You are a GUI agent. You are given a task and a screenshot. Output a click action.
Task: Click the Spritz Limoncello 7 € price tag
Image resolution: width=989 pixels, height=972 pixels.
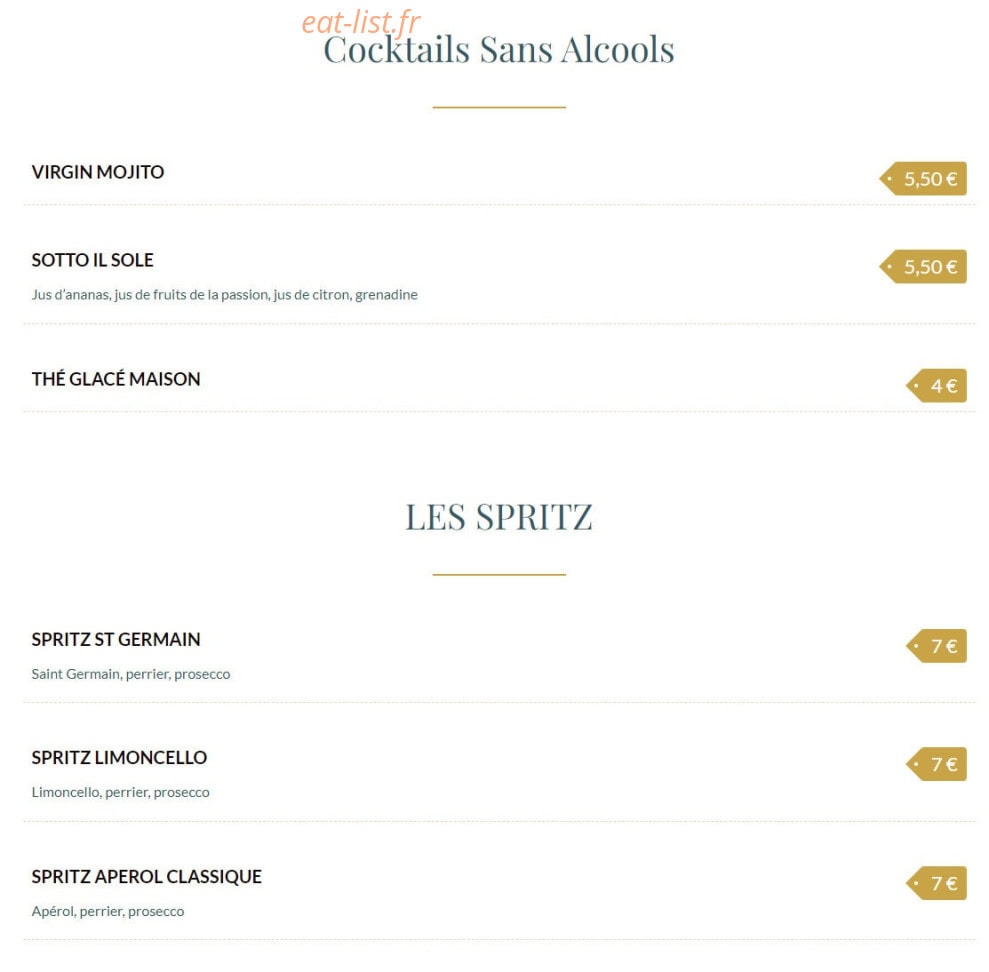936,764
